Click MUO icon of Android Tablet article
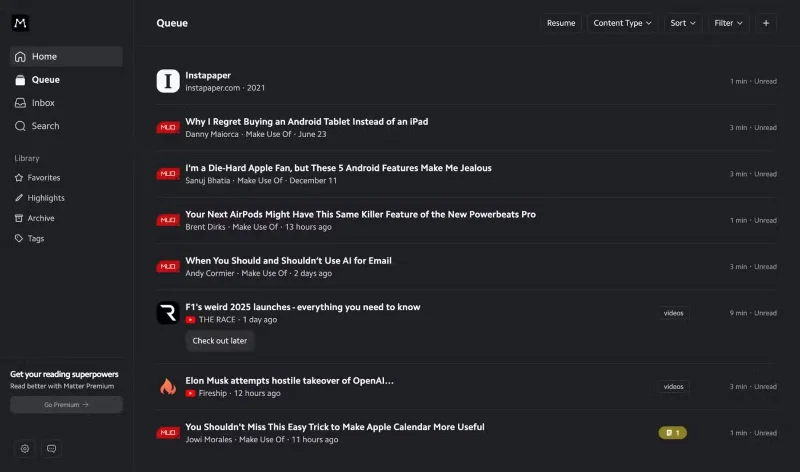Viewport: 800px width, 472px height. point(168,128)
